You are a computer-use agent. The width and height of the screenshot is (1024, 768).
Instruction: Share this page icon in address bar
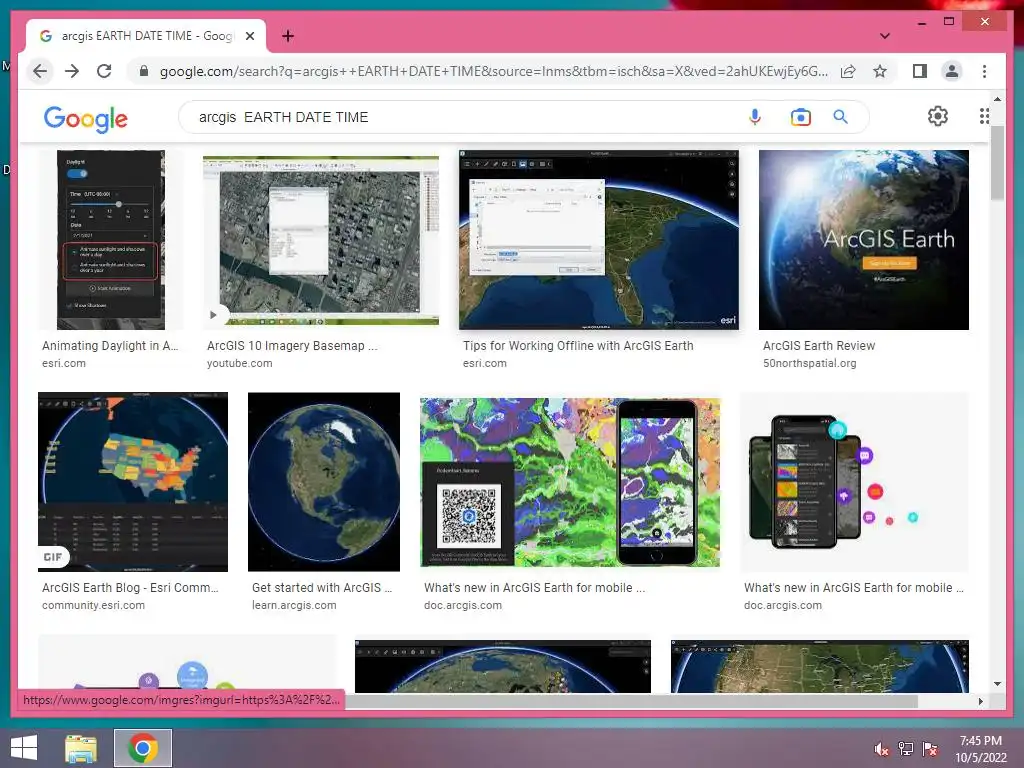[848, 71]
